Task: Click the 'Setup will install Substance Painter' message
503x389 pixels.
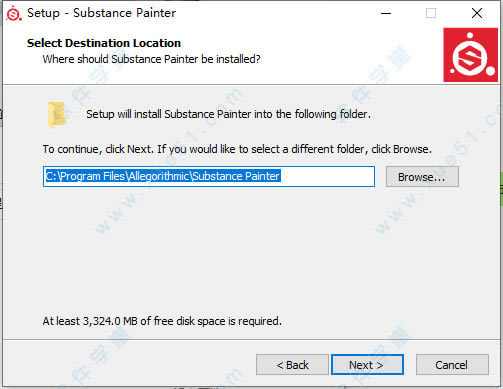Action: [228, 114]
